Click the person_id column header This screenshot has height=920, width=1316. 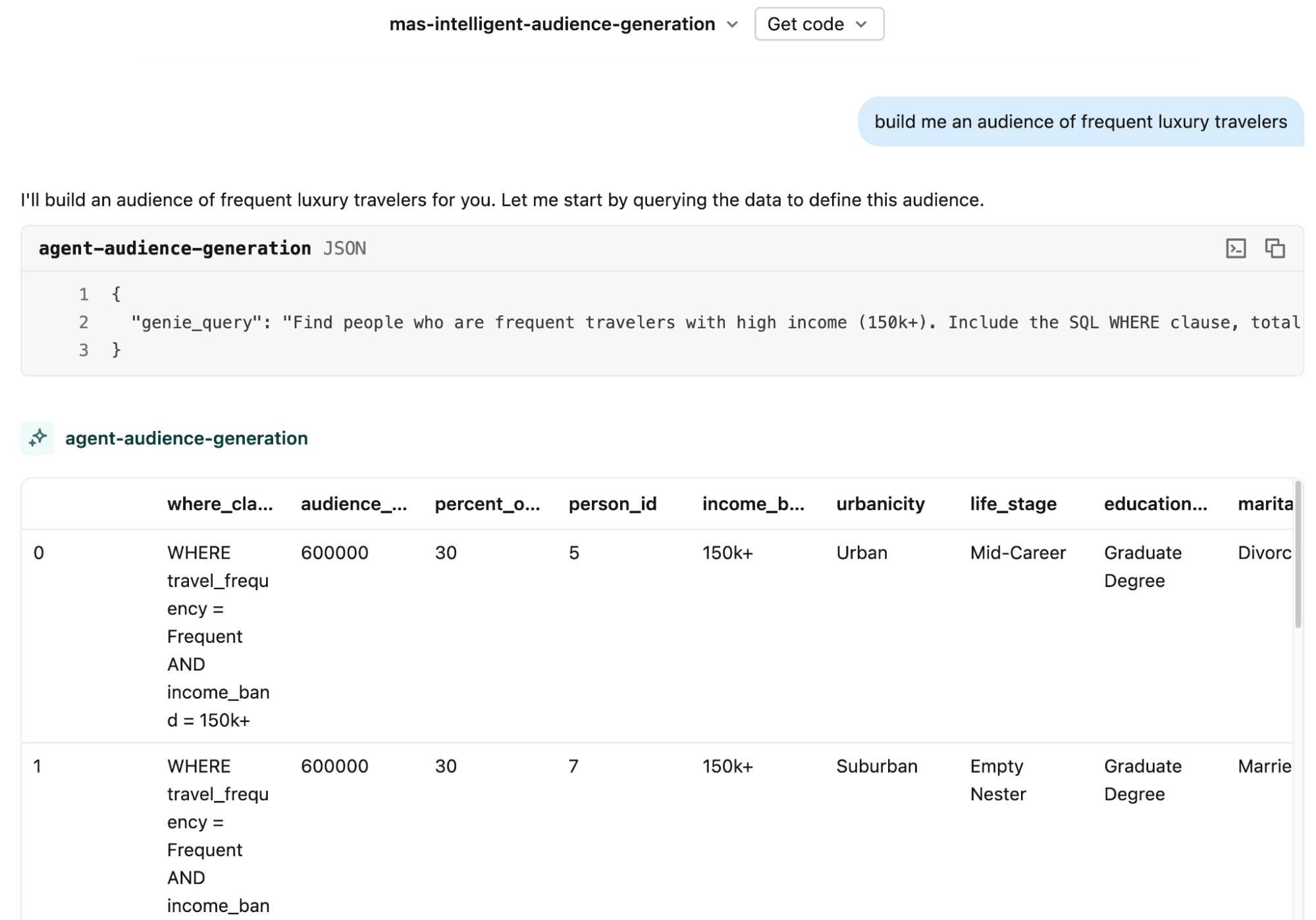click(x=612, y=504)
